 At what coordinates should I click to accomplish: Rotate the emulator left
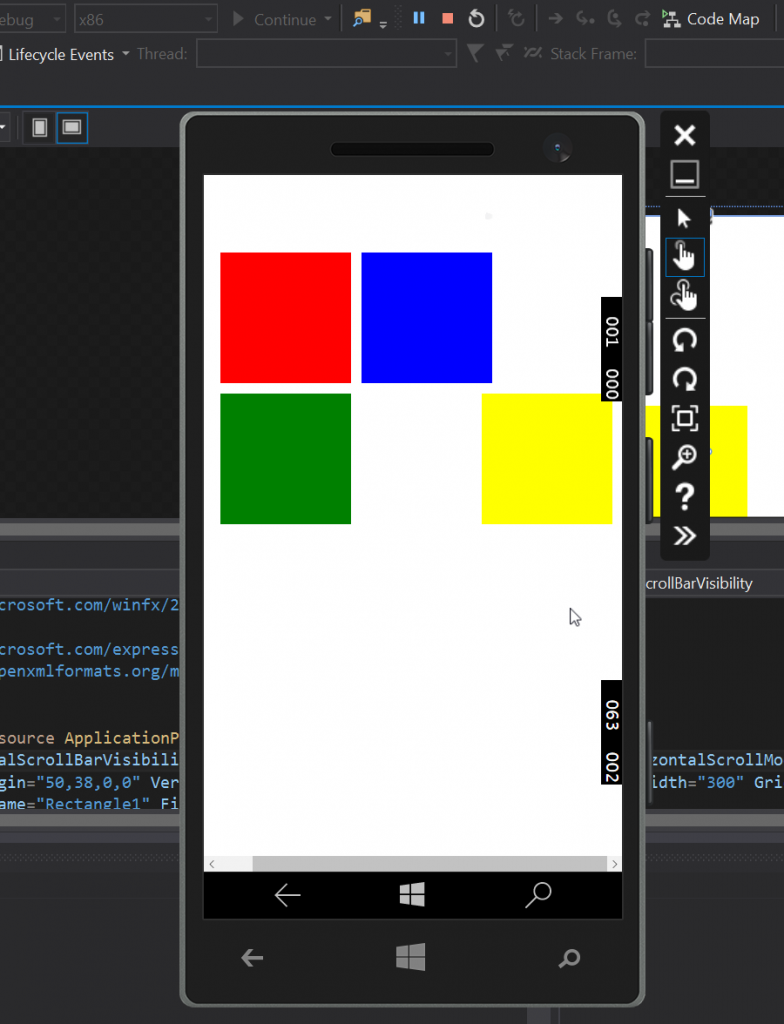point(685,340)
